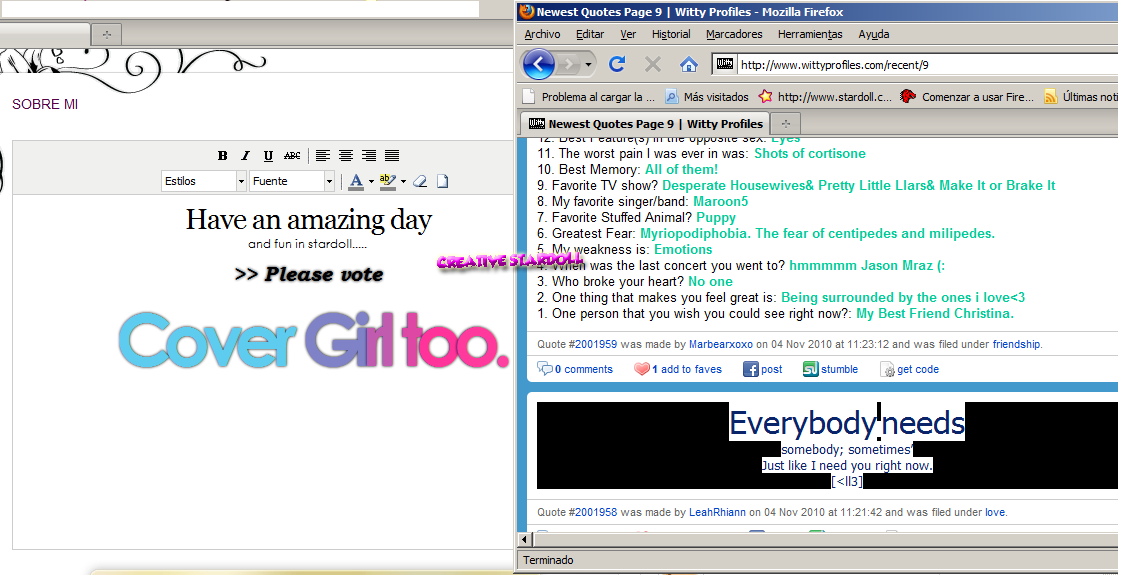The image size is (1126, 575).
Task: Select the Newest Quotes Page 9 tab
Action: point(645,123)
